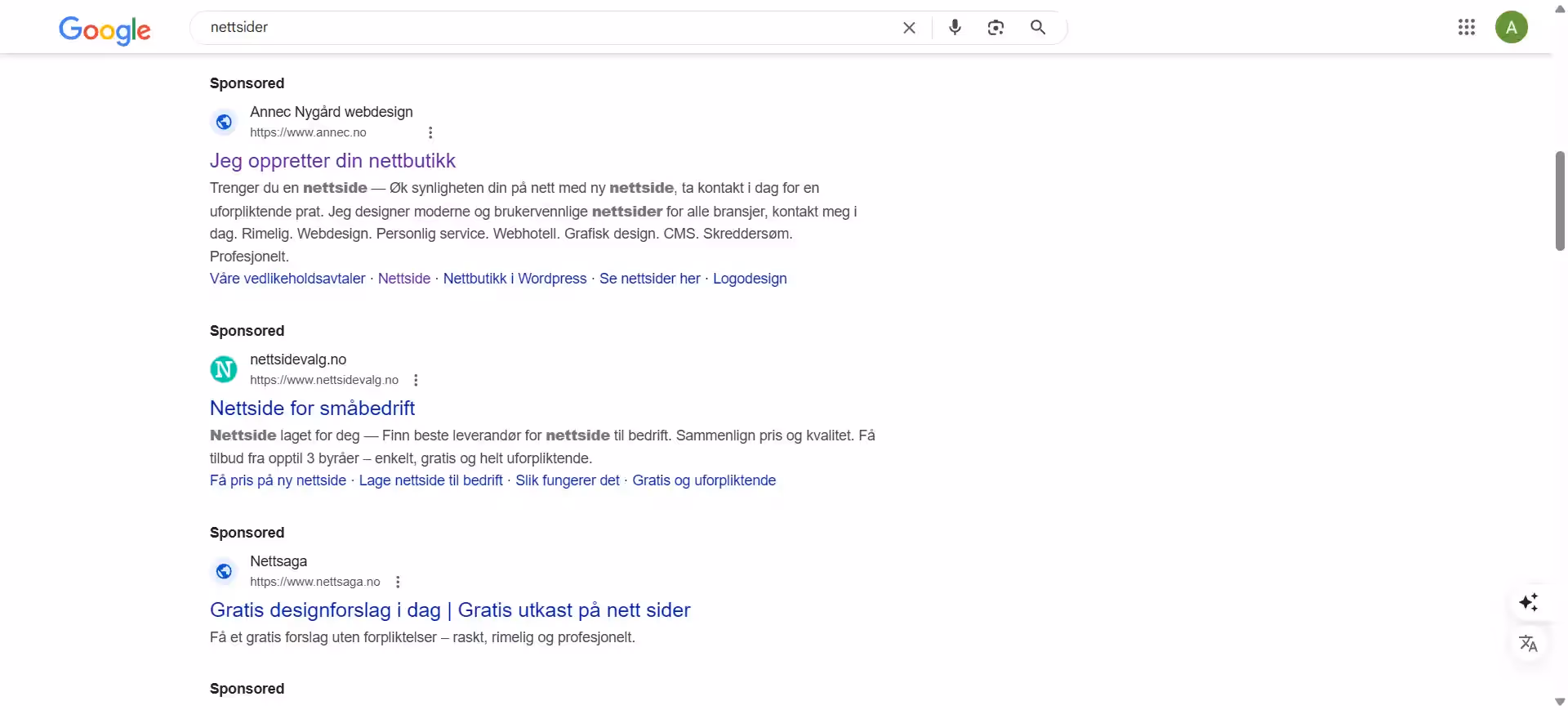Screen dimensions: 1568x710
Task: Open 'Logodesign' sitelink
Action: (x=750, y=279)
